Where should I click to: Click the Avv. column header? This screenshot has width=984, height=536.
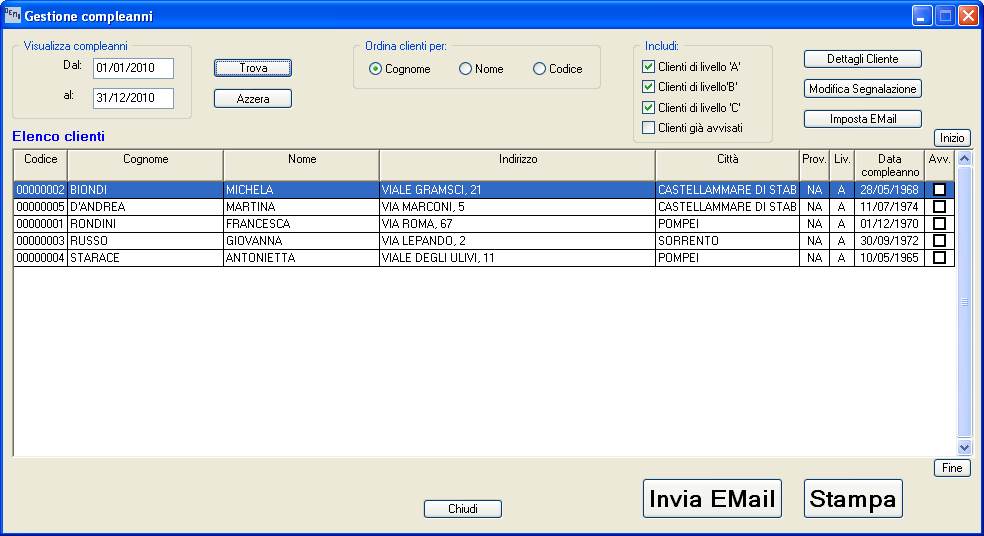pyautogui.click(x=939, y=166)
